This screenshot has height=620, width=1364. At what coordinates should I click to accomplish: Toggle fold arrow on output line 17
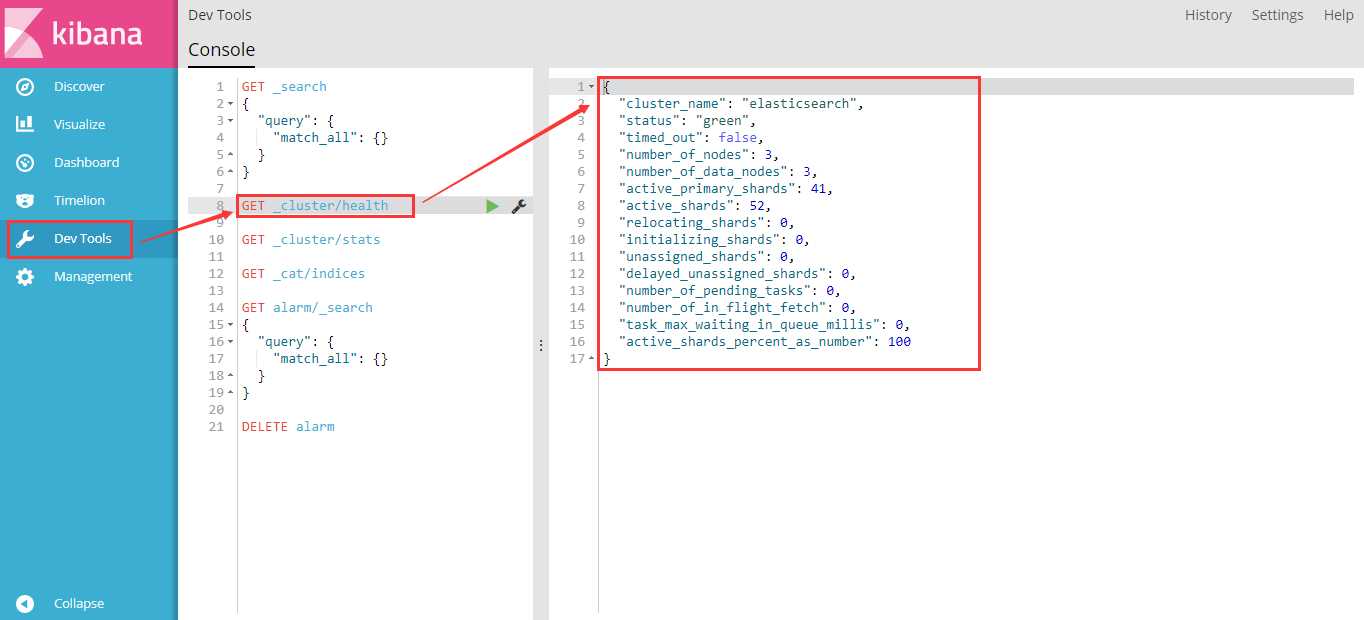pos(592,359)
